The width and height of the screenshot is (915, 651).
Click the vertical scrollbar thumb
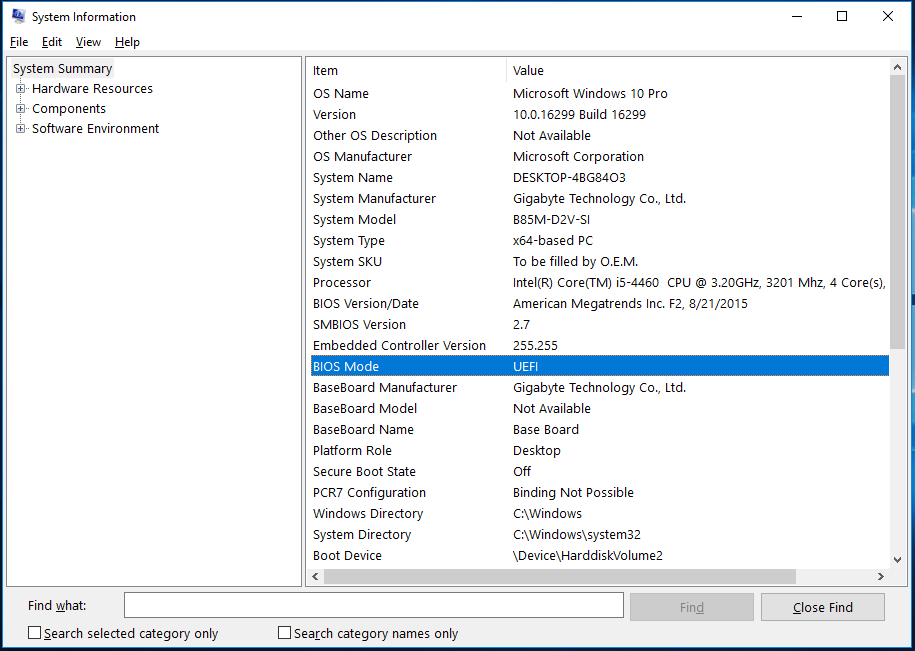[x=897, y=213]
